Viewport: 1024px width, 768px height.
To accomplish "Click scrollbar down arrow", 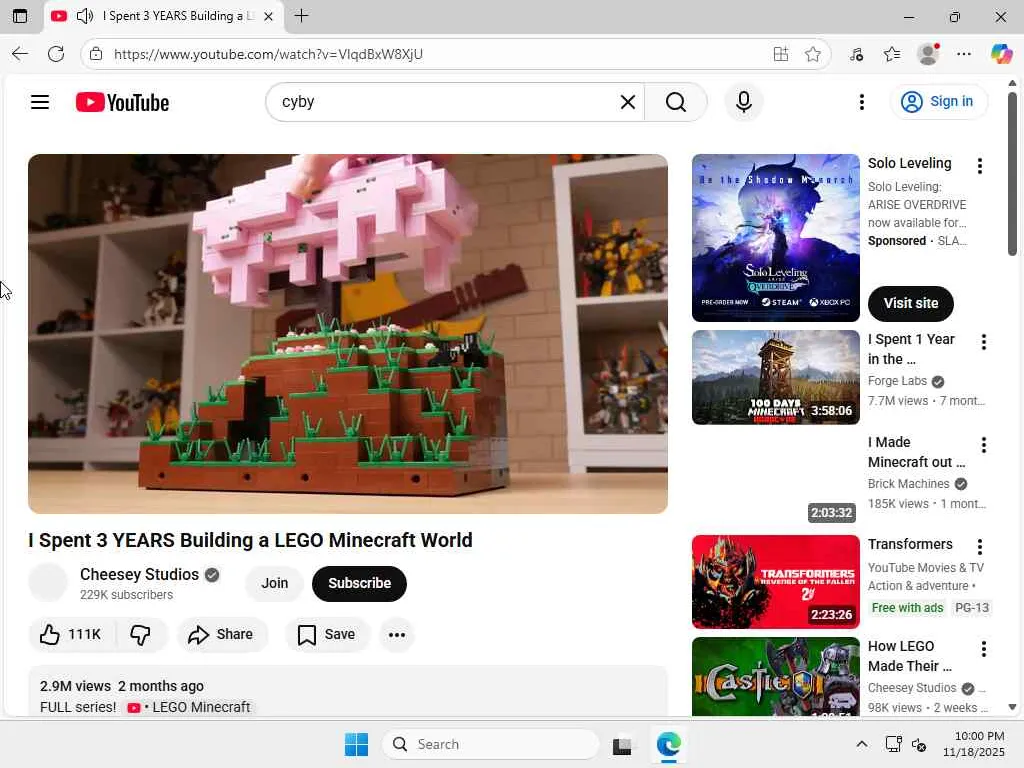I will [1012, 707].
